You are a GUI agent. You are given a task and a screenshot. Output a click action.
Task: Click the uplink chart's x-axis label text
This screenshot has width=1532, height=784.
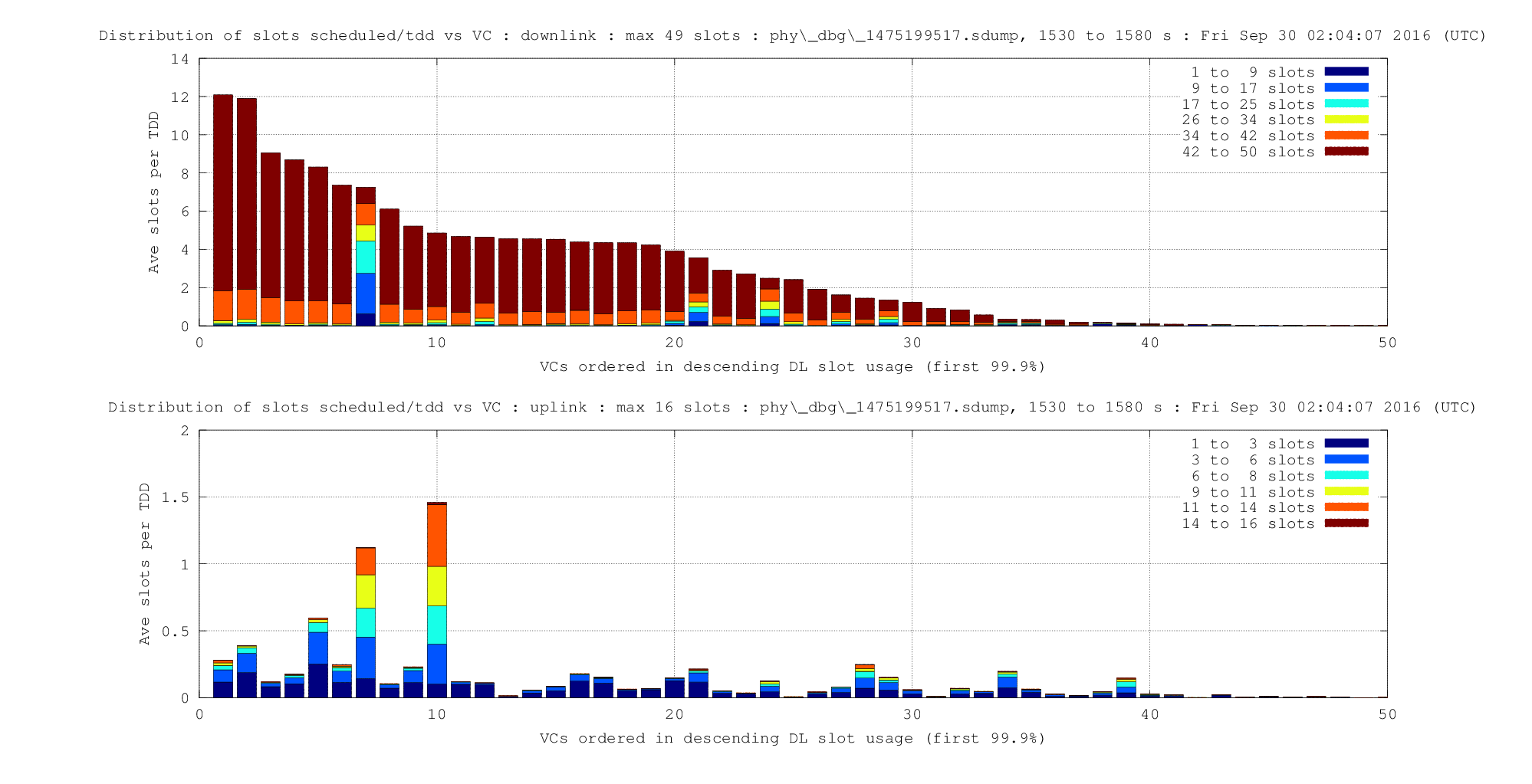[x=792, y=738]
